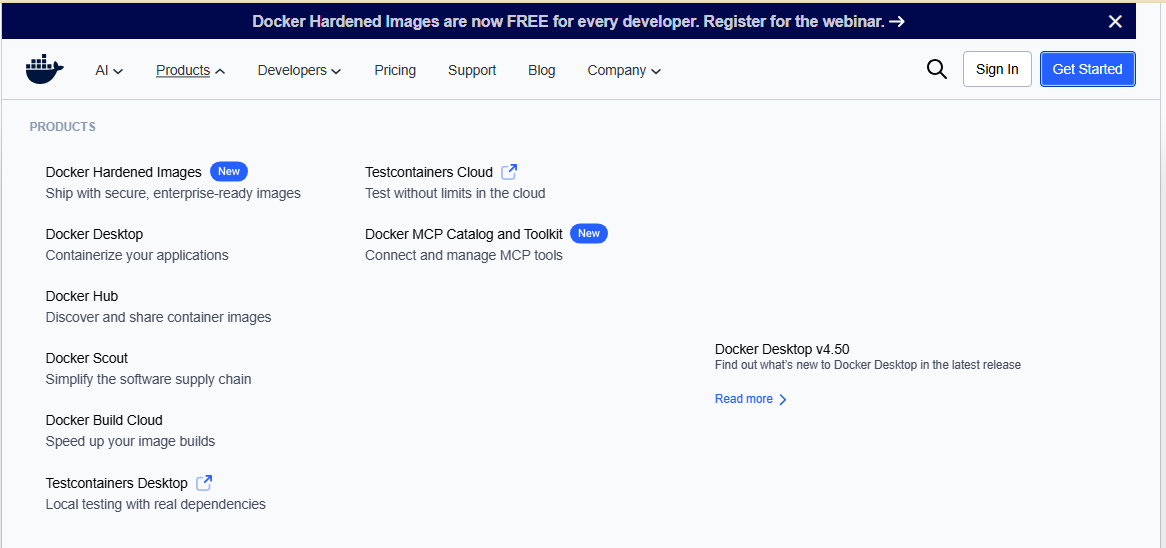Click the PRODUCTS section heading
Screen dimensions: 1166x548
[x=62, y=127]
